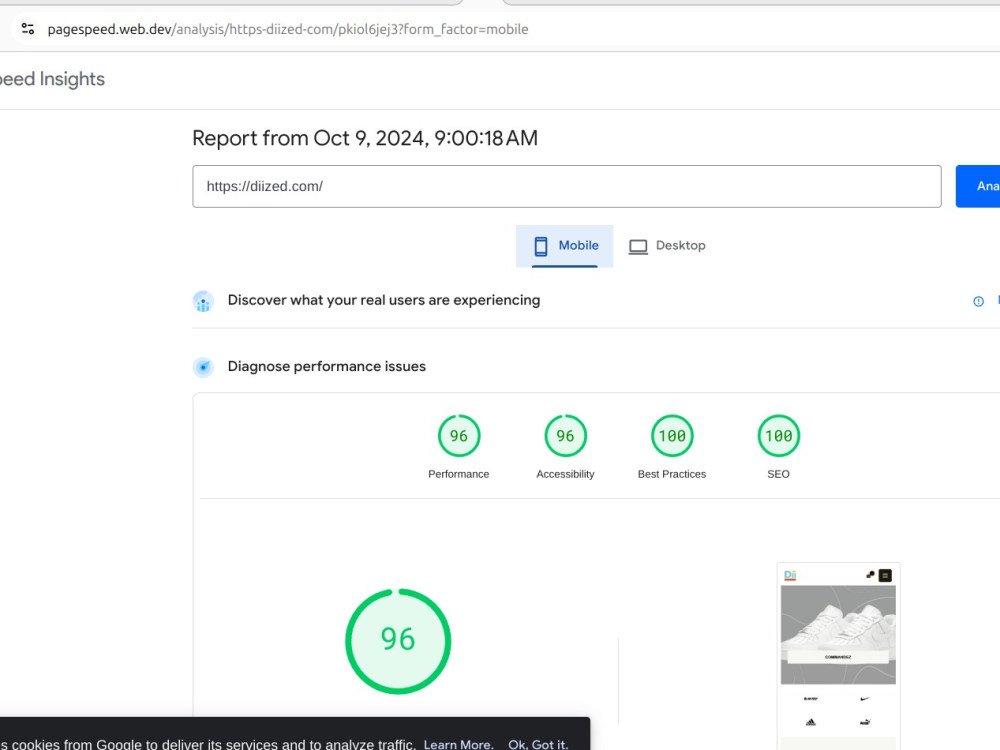Open the SEO score gauge 100
1000x750 pixels.
(x=778, y=436)
